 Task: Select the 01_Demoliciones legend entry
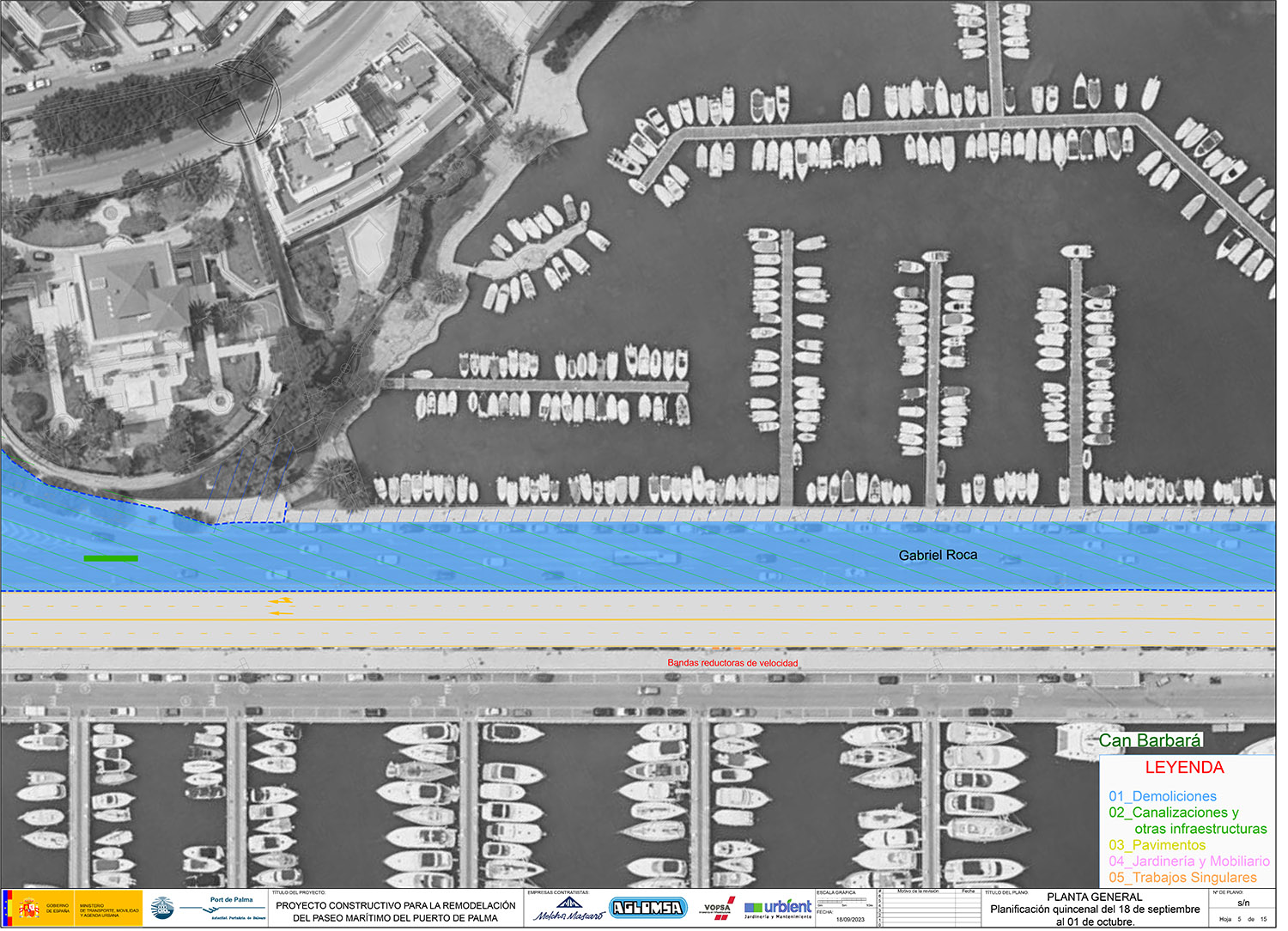coord(1162,796)
